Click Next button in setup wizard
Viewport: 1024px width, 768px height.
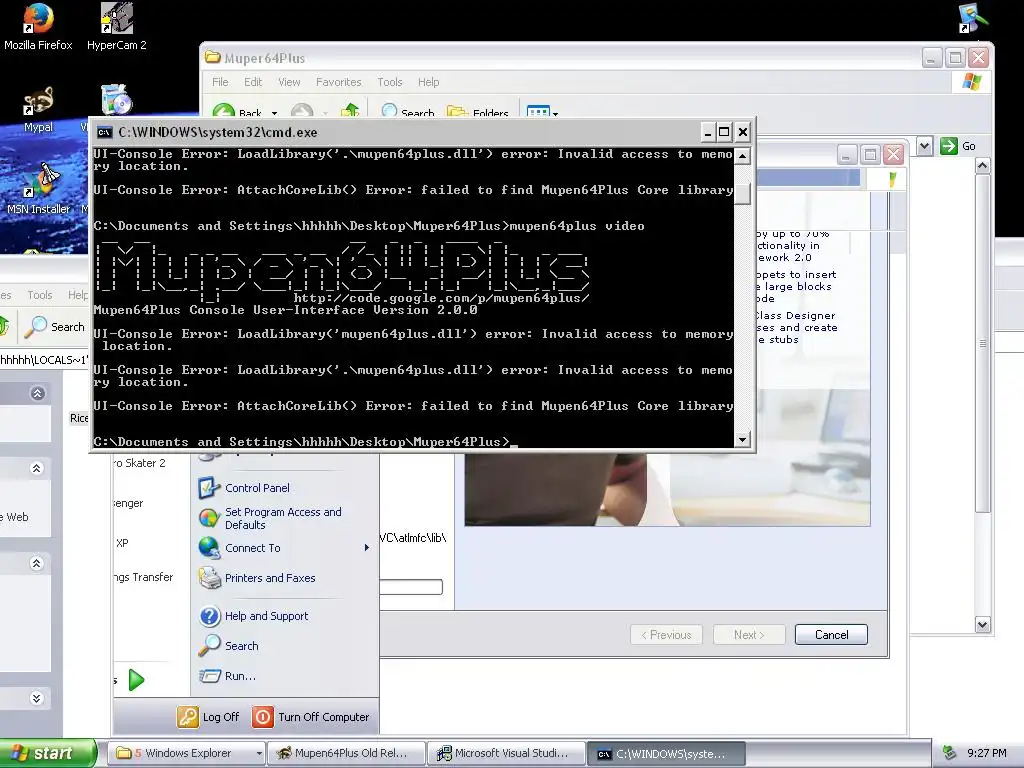749,635
